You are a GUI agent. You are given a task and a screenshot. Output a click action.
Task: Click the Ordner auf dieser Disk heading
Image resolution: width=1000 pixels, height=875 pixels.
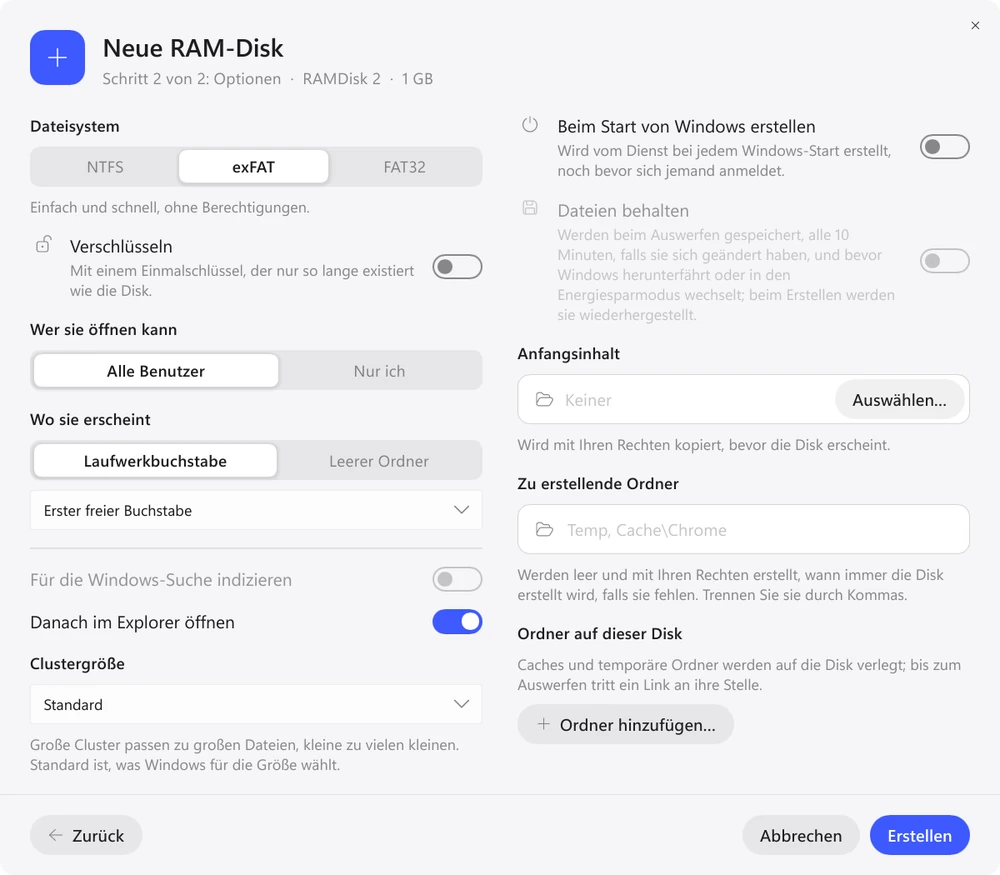599,633
